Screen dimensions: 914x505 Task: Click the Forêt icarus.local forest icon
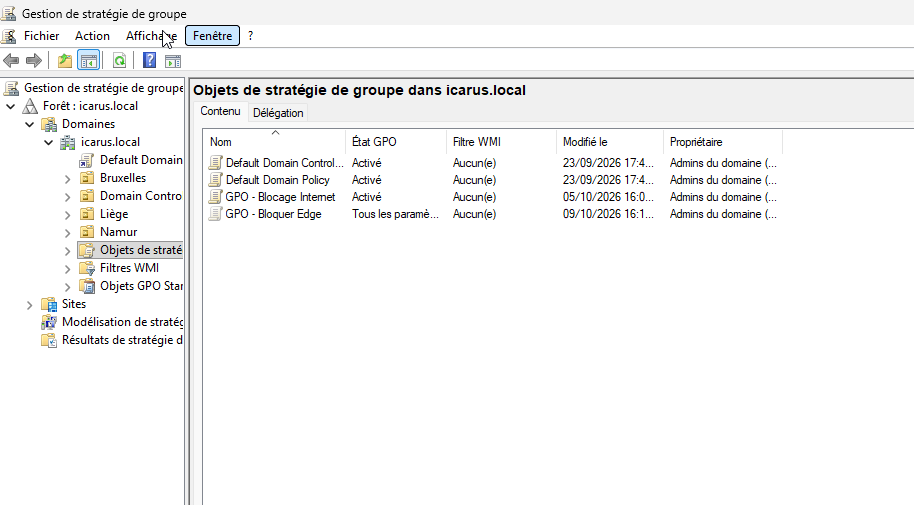[30, 106]
